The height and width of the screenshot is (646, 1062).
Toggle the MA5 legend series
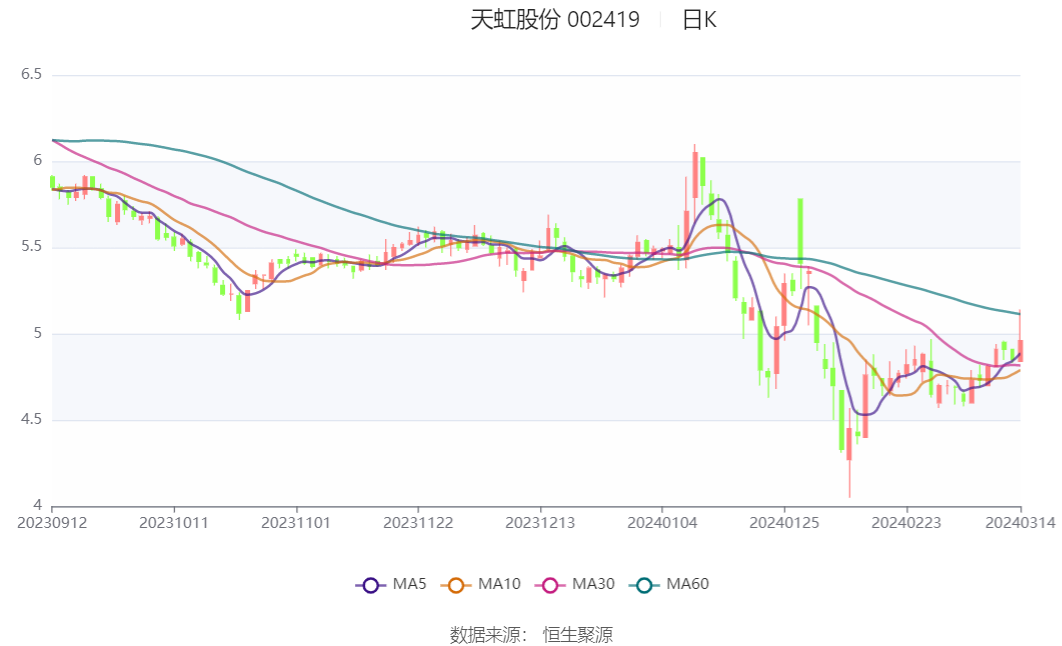click(391, 584)
